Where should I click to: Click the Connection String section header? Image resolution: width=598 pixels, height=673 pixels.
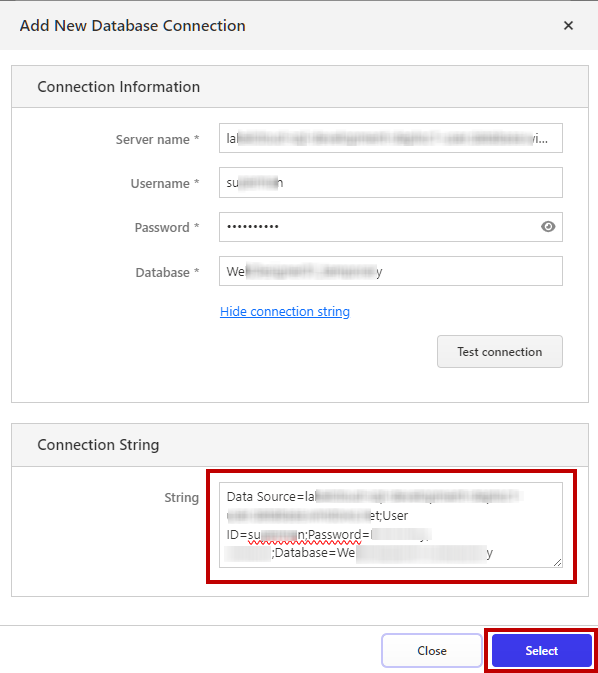click(98, 445)
